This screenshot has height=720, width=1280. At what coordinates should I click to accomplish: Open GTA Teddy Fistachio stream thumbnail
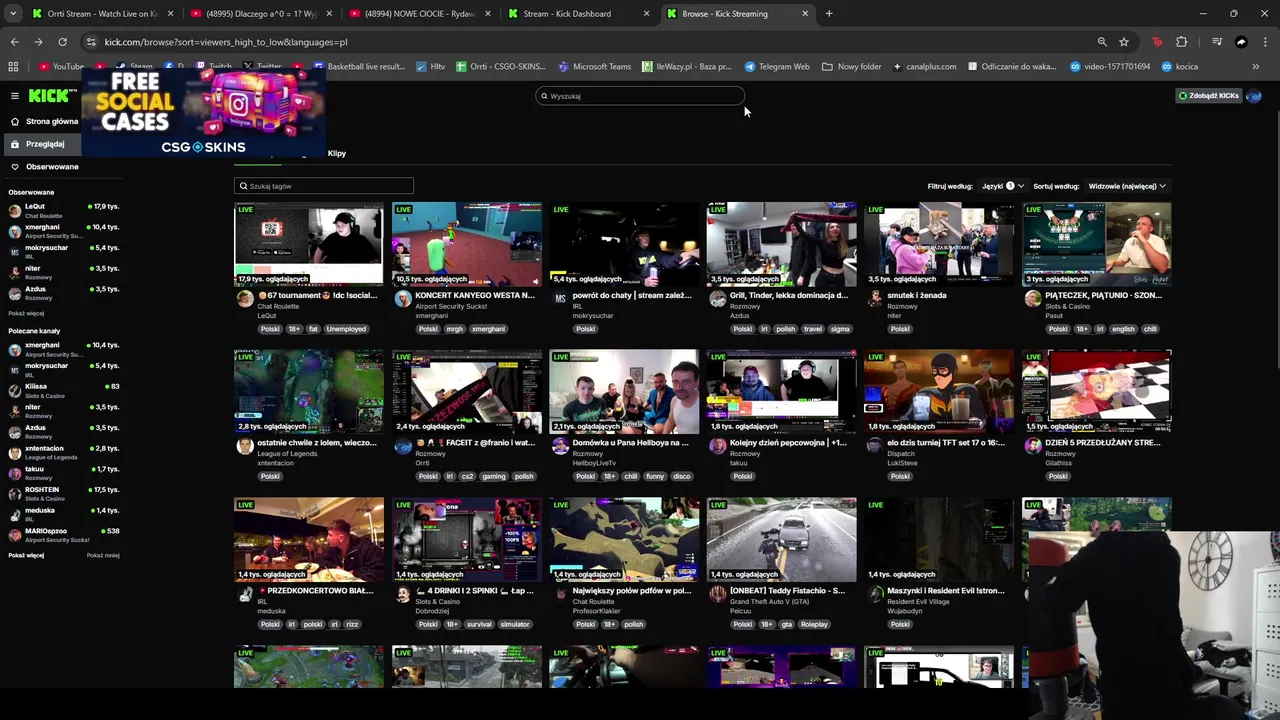(x=781, y=539)
